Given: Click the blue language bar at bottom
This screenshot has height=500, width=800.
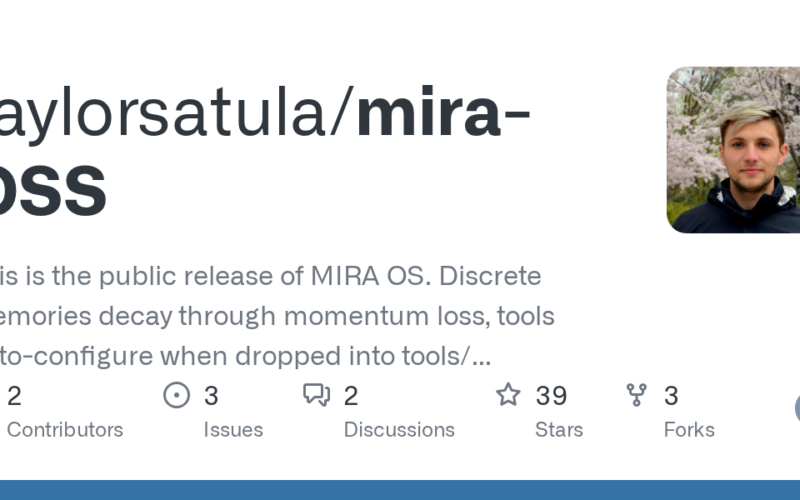Looking at the screenshot, I should coord(400,490).
